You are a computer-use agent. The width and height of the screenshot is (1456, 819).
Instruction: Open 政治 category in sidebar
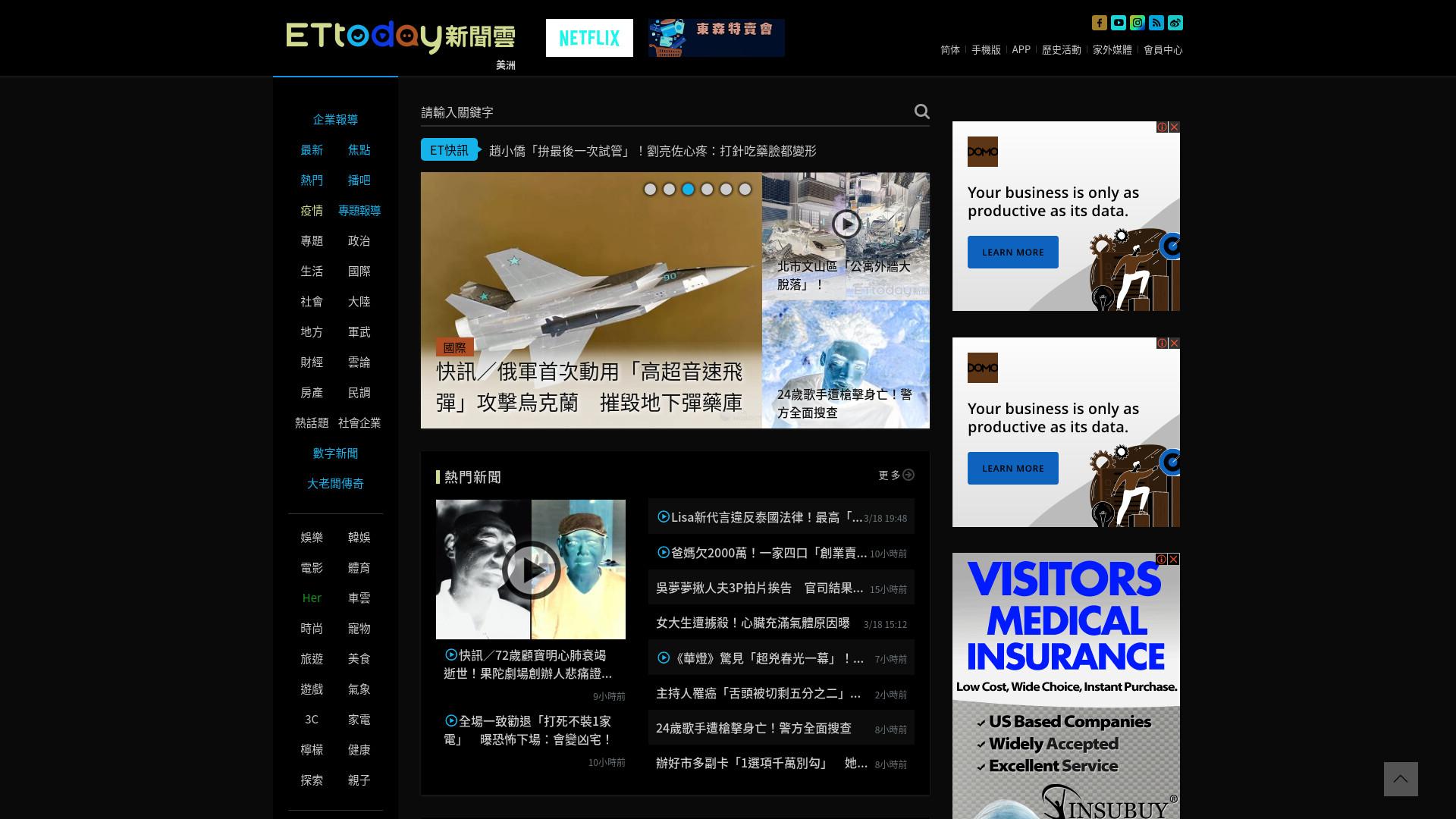[359, 240]
